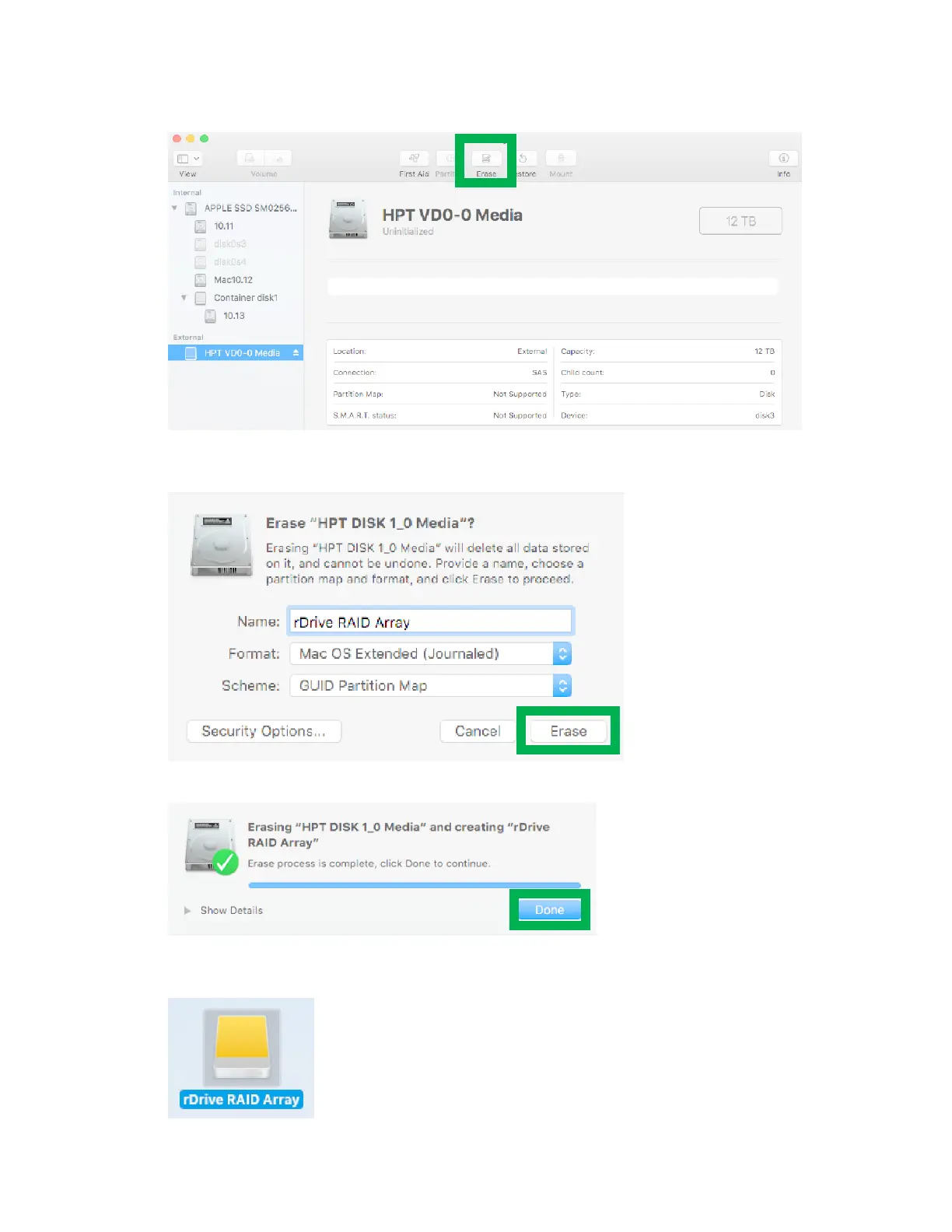The height and width of the screenshot is (1232, 952).
Task: Click the red close window button
Action: (x=177, y=138)
